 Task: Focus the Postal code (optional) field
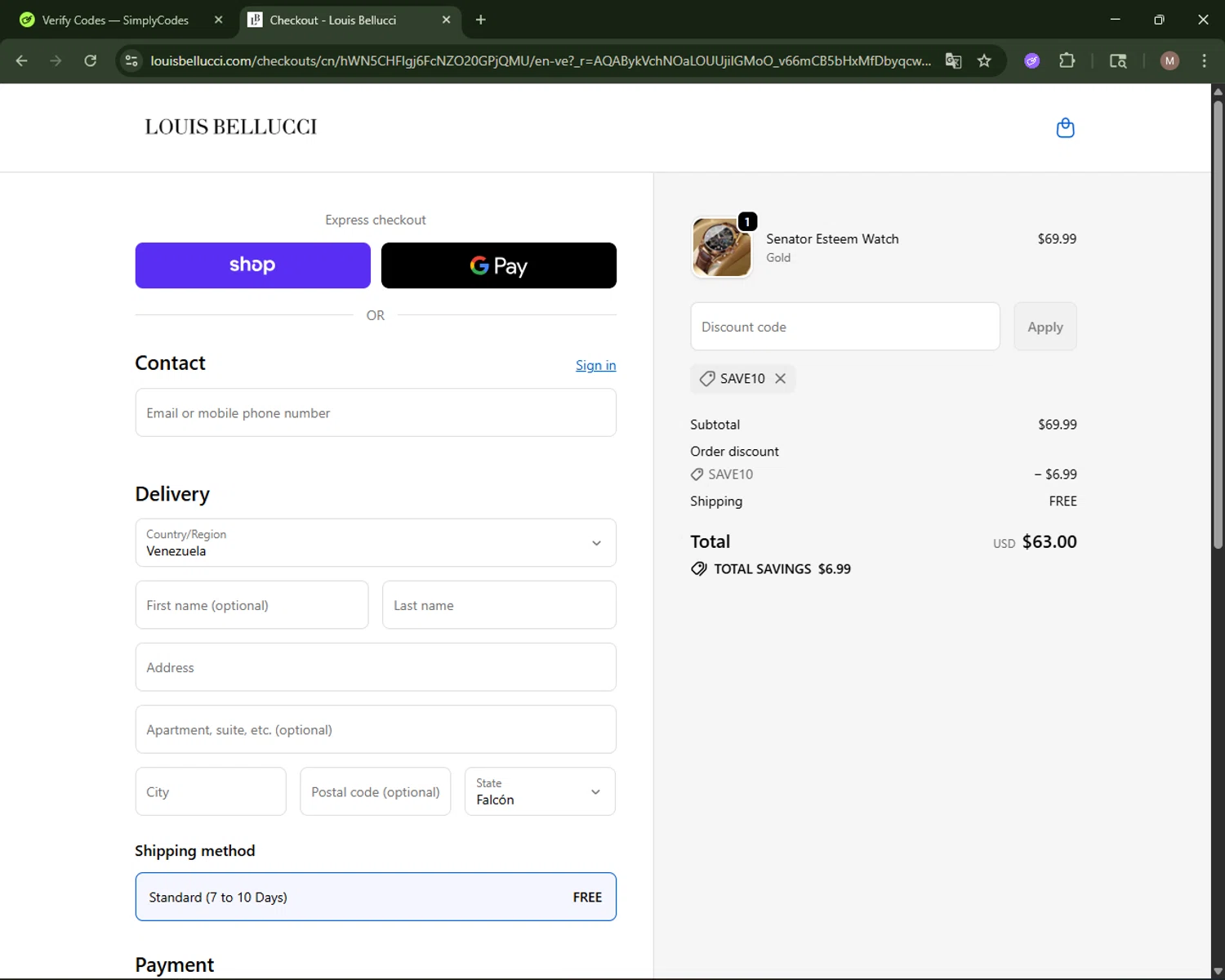pos(375,791)
